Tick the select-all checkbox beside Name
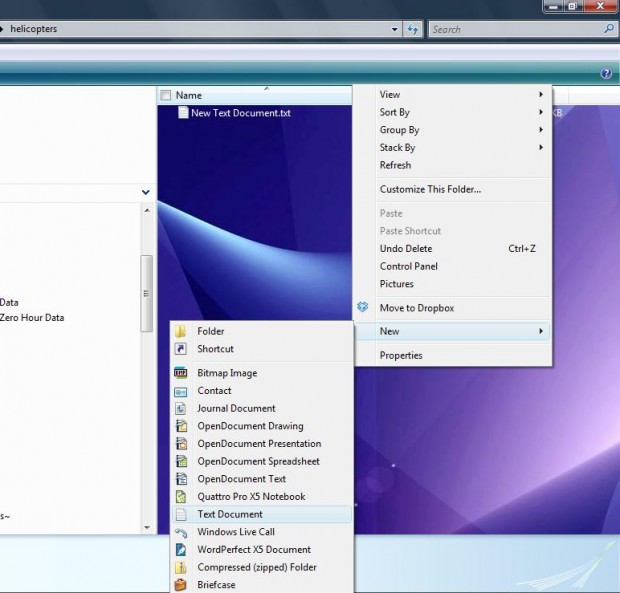 coord(166,95)
